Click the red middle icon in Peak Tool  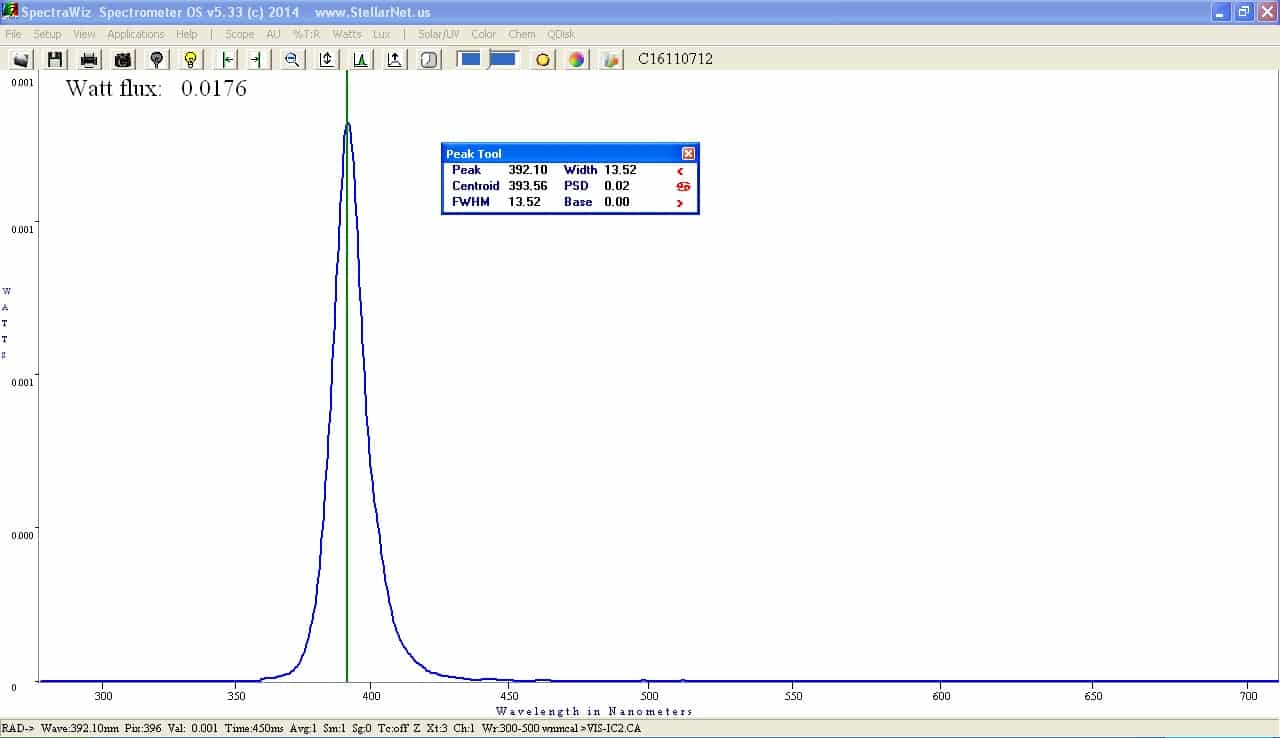click(683, 187)
